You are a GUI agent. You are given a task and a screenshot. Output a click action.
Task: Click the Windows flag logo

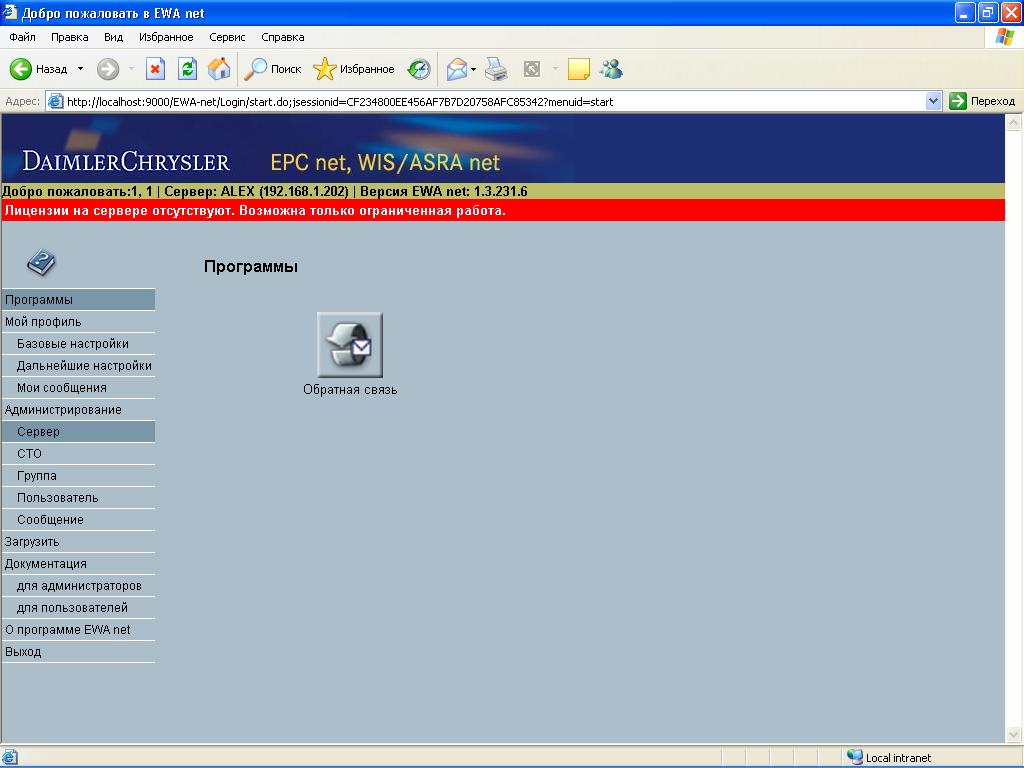(1005, 37)
